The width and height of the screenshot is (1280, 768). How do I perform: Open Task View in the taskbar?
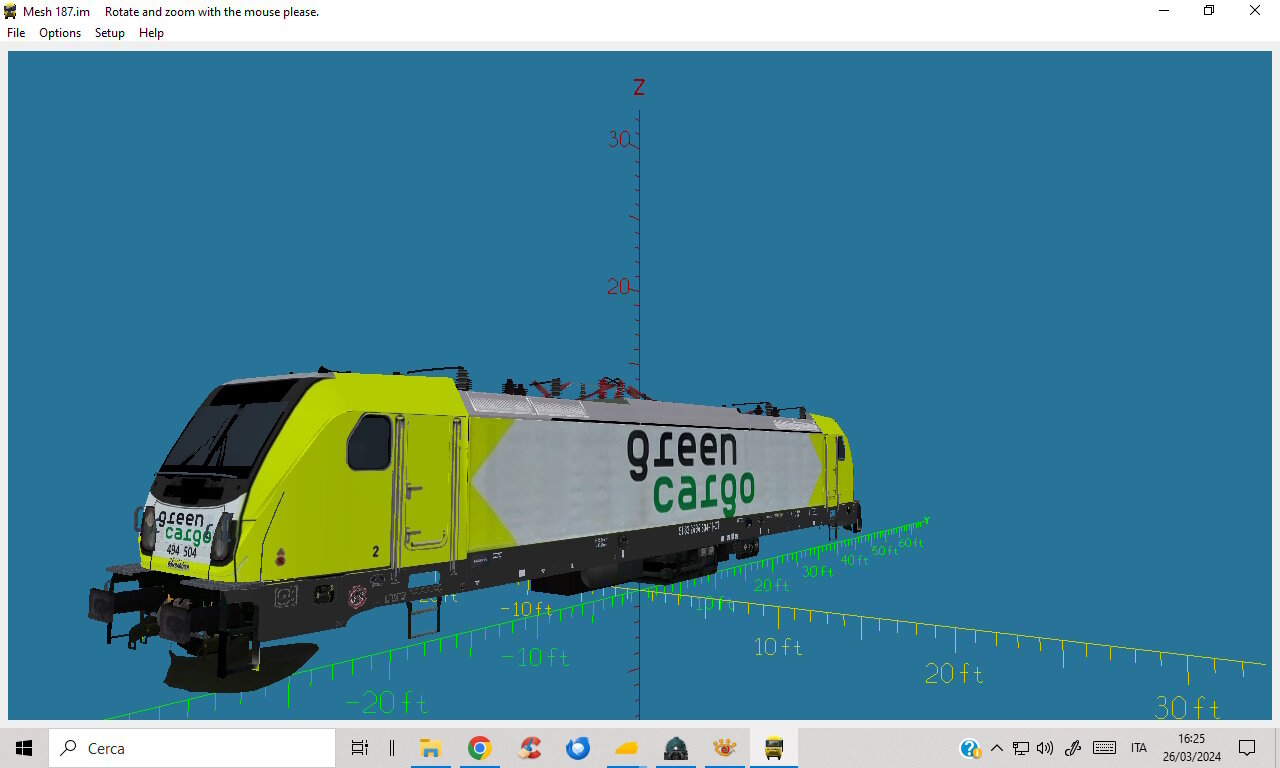[360, 748]
